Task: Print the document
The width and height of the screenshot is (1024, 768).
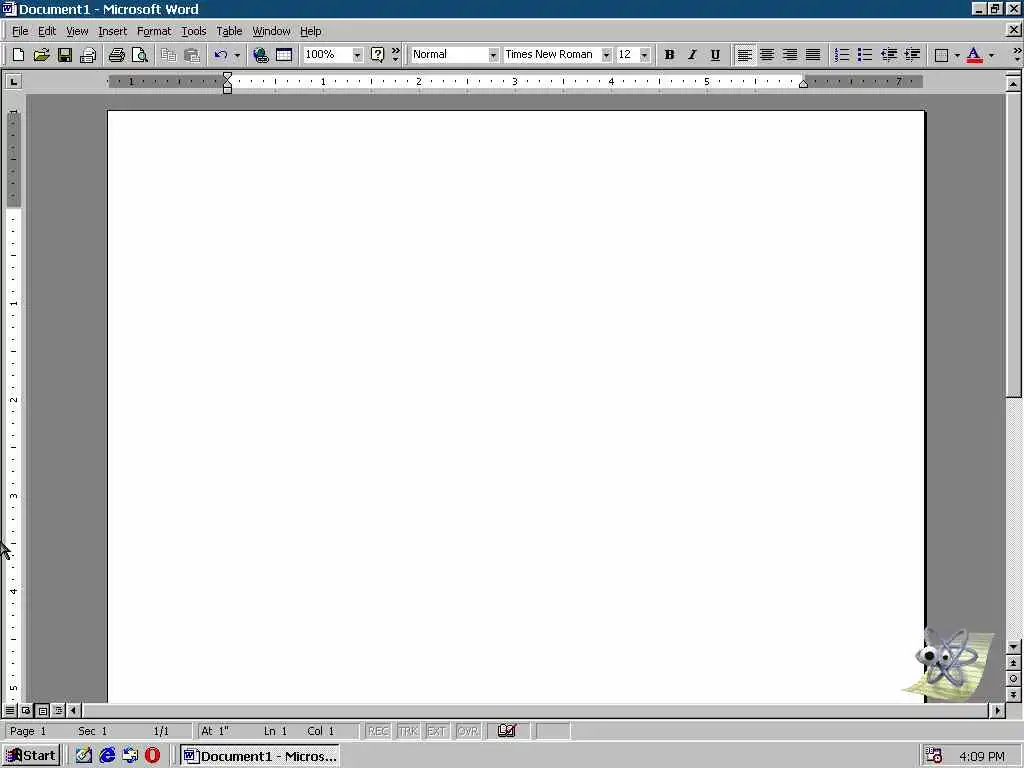Action: 116,55
